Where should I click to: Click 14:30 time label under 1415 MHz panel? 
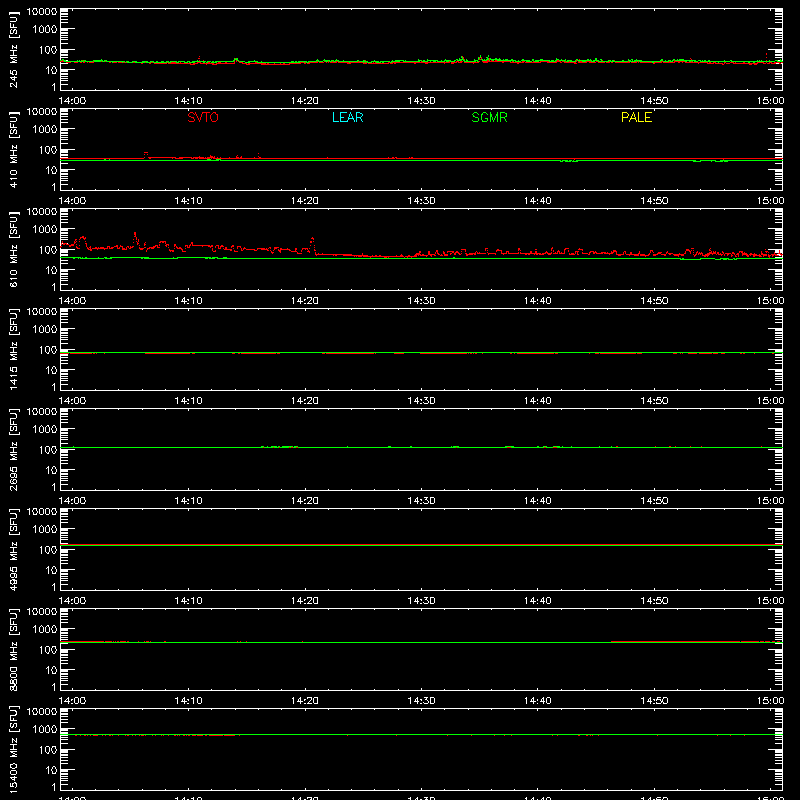(421, 401)
